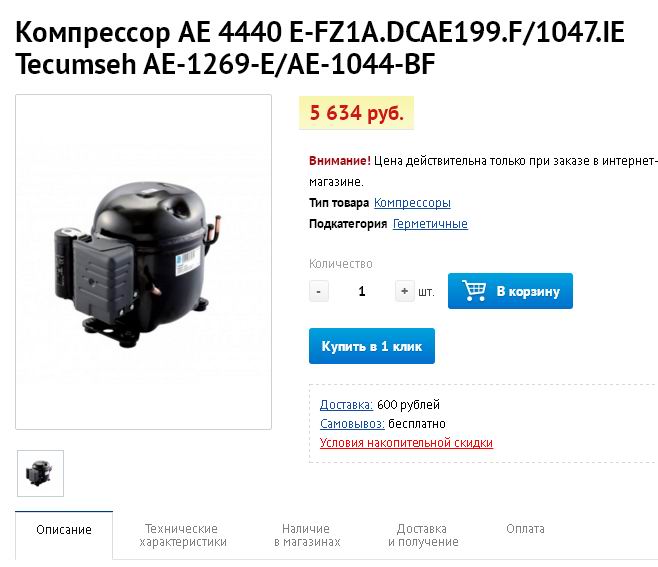Screen dimensions: 658x567
Task: Click the shopping cart icon on the «В корзину» button
Action: pyautogui.click(x=474, y=290)
